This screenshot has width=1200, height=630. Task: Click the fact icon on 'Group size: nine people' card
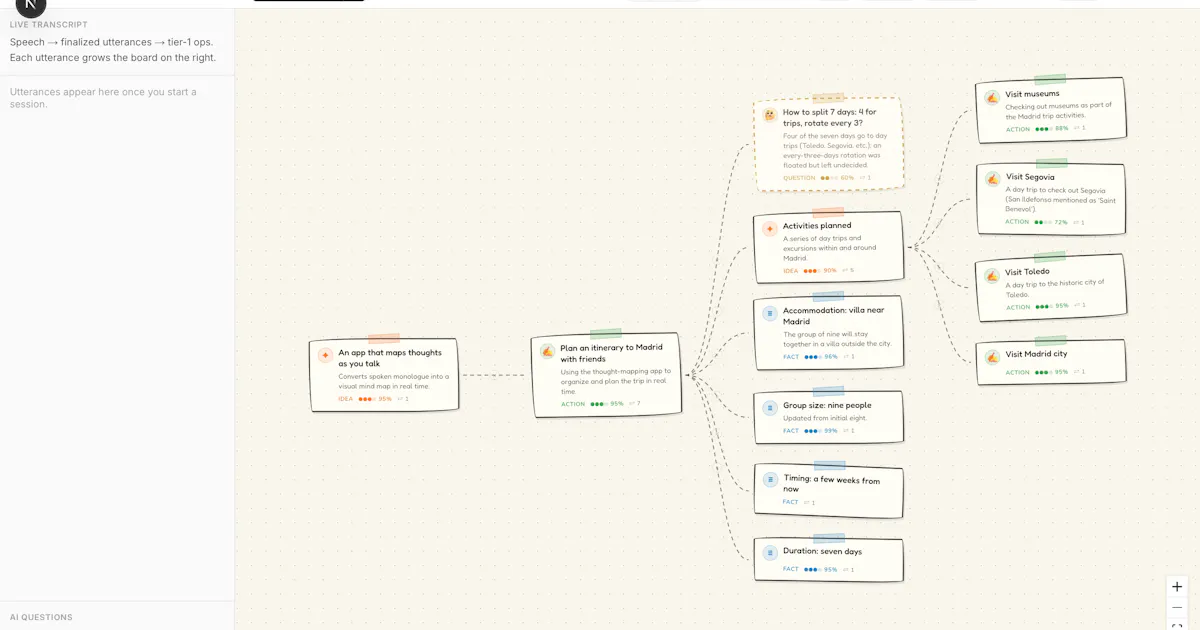point(770,408)
